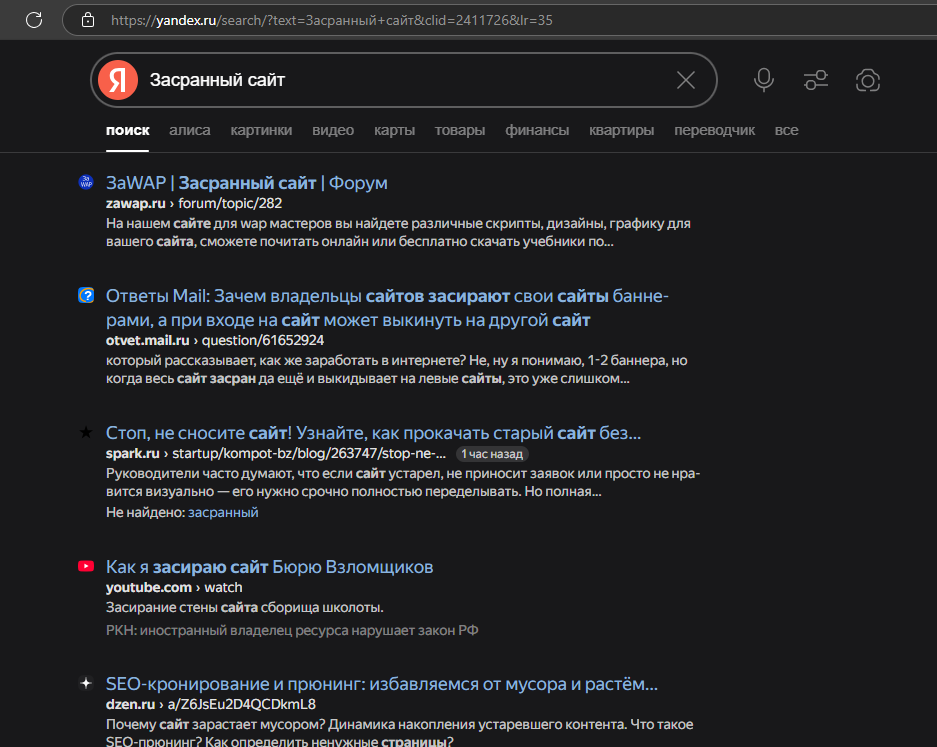Viewport: 937px width, 747px height.
Task: Expand all services with the все tab
Action: pos(786,130)
